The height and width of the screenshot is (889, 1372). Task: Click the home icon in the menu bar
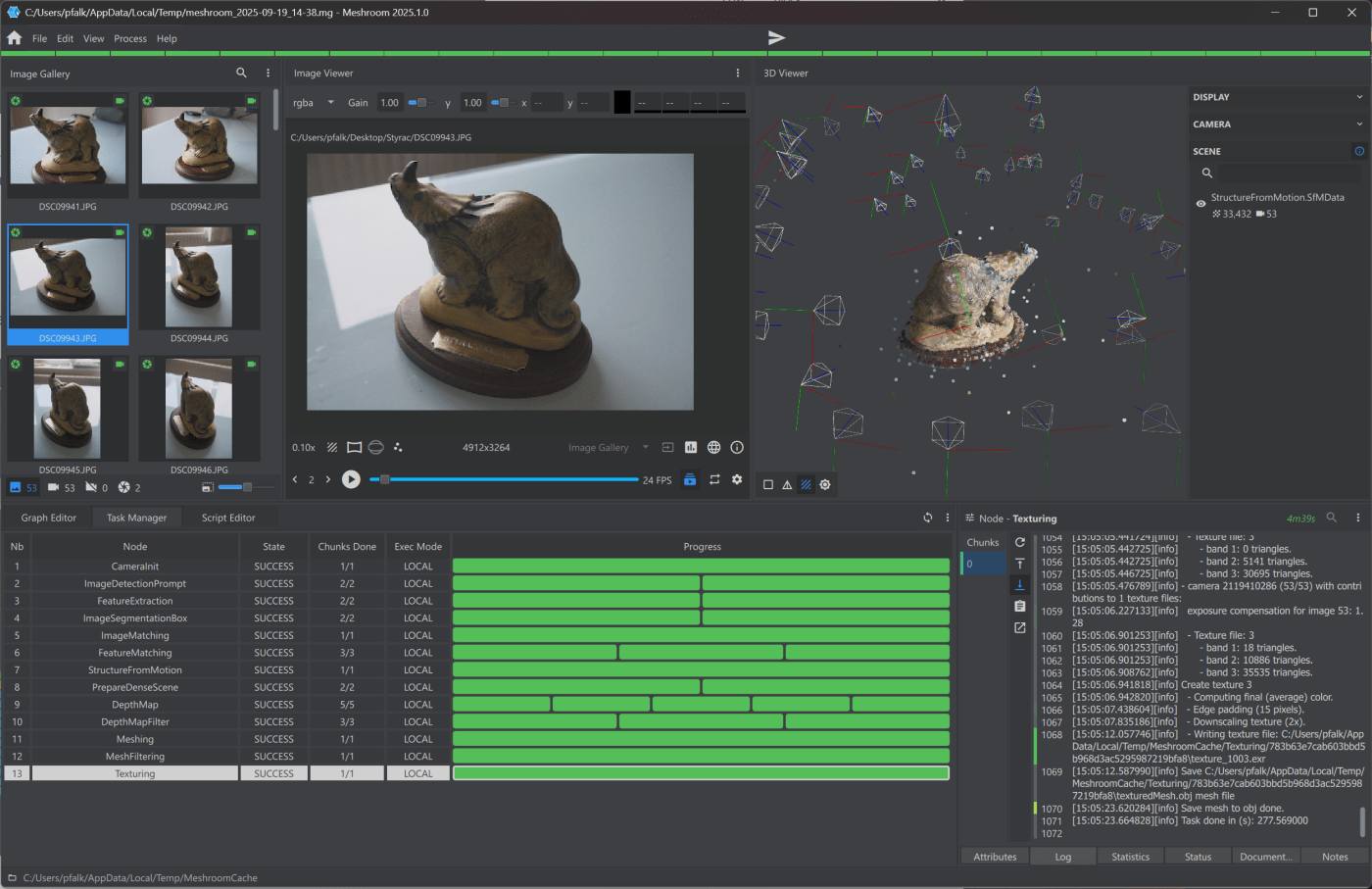click(x=15, y=38)
